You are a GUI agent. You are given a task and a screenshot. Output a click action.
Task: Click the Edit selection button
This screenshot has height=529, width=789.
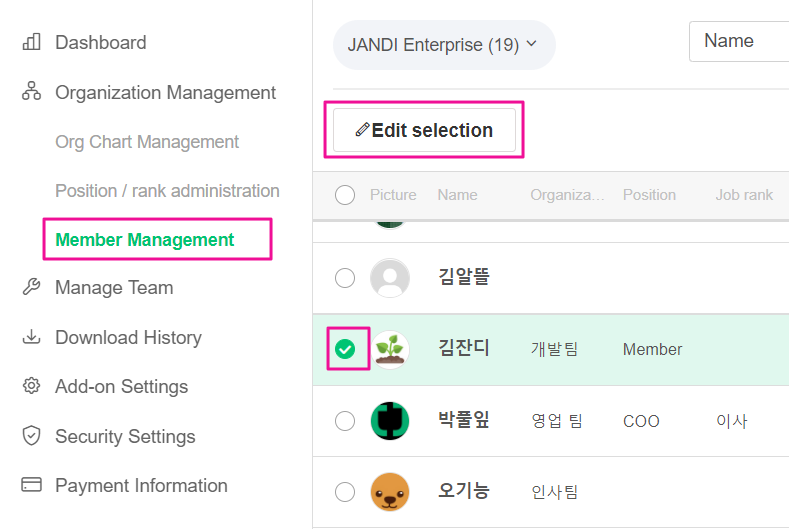click(424, 130)
